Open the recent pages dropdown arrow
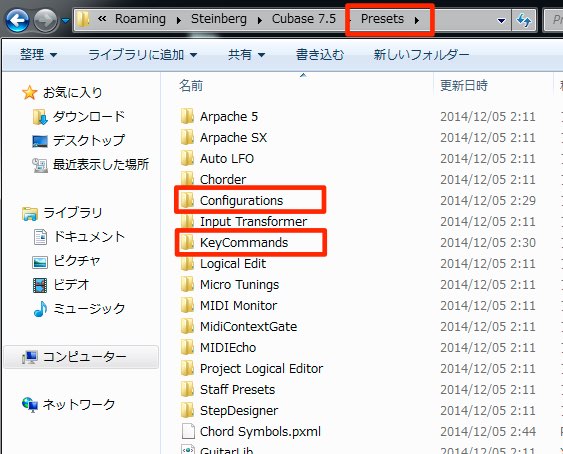The height and width of the screenshot is (454, 563). (x=65, y=20)
